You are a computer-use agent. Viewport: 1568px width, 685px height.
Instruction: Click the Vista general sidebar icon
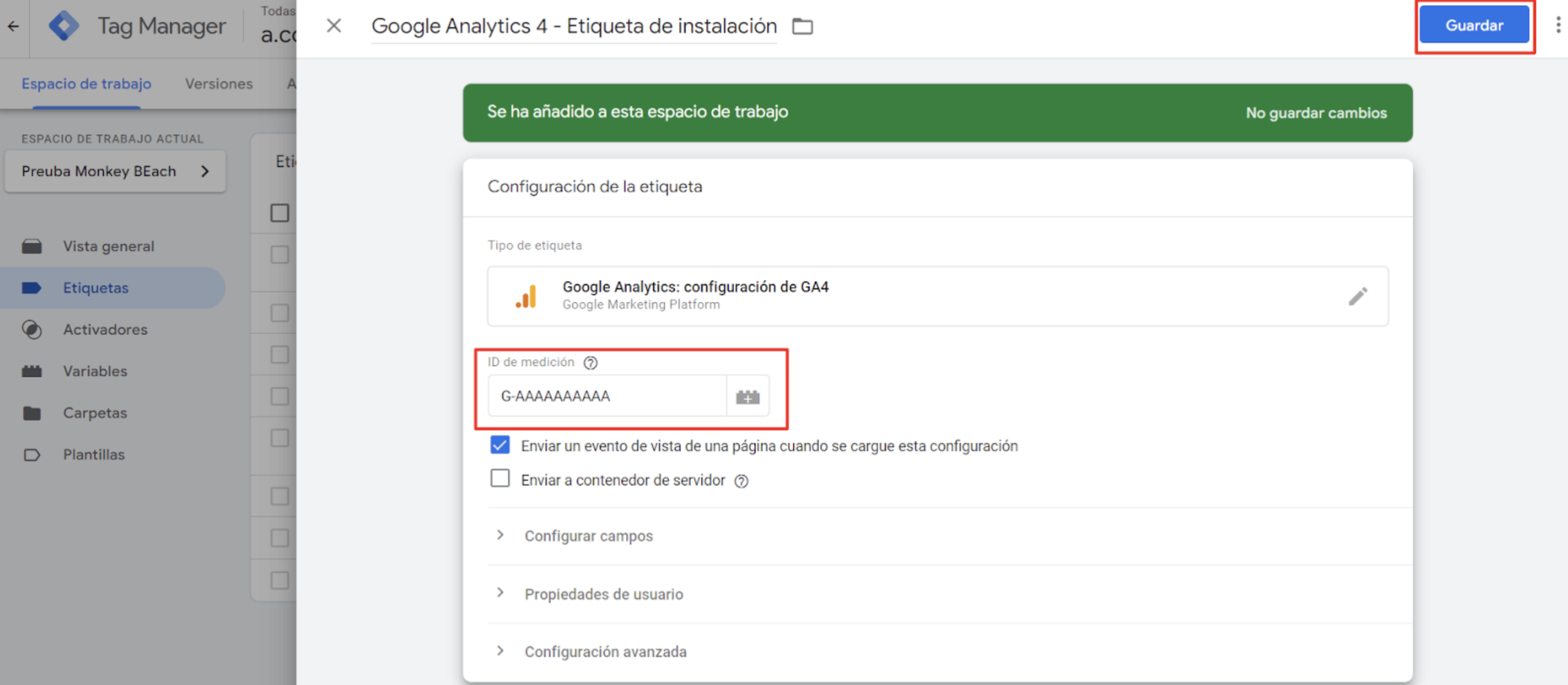click(32, 247)
